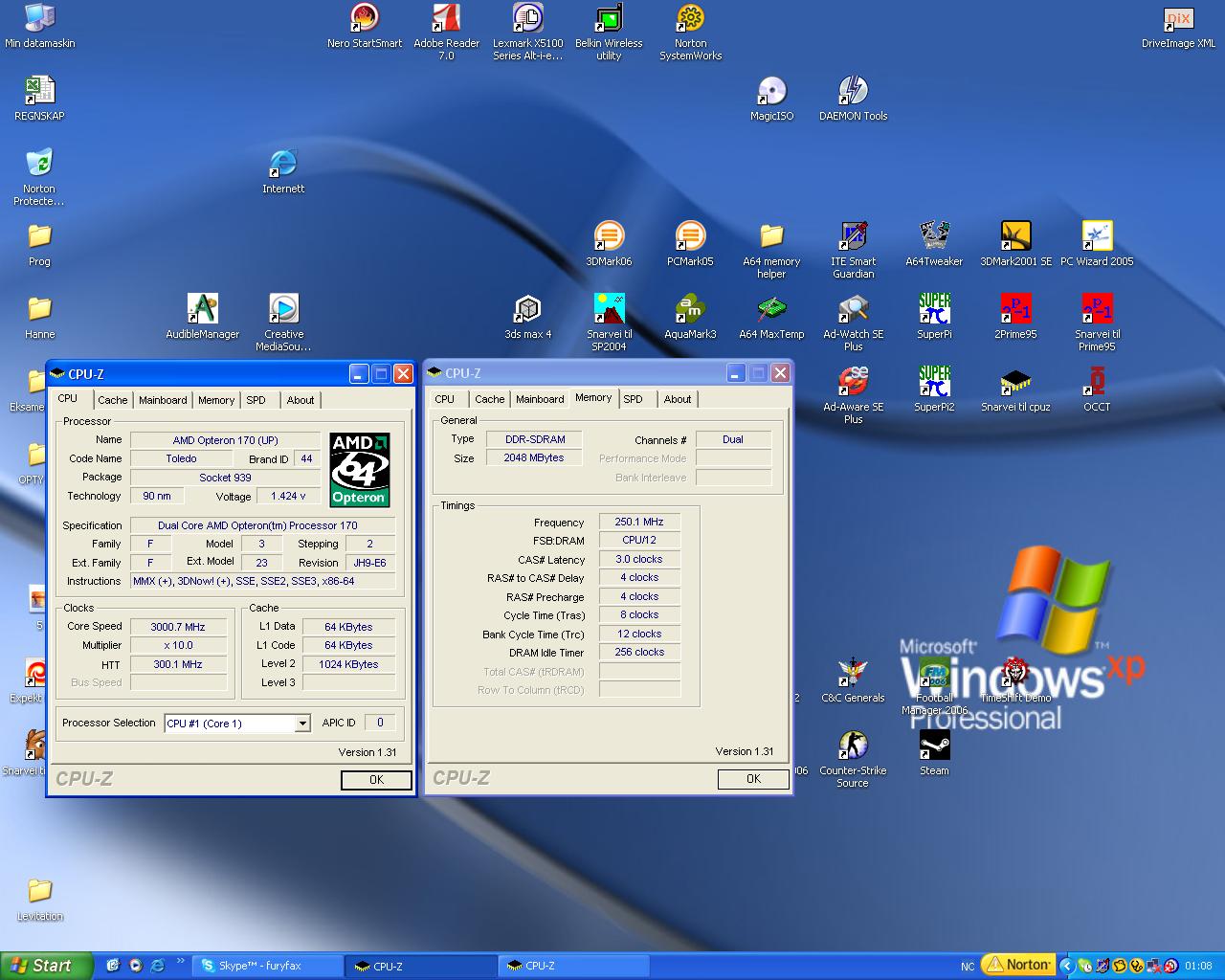The width and height of the screenshot is (1225, 980).
Task: Switch to SPD tab in right CPU-Z window
Action: click(x=633, y=399)
